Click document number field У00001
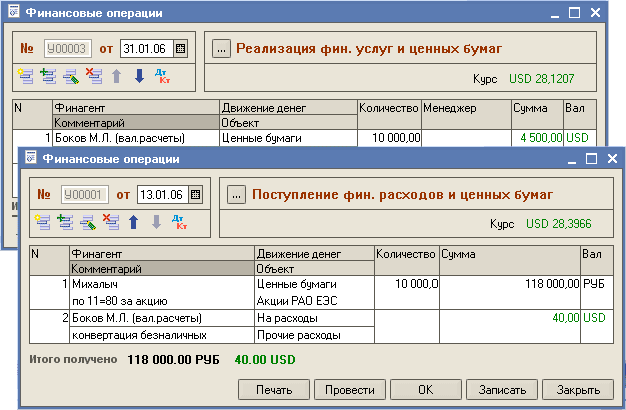 (85, 194)
